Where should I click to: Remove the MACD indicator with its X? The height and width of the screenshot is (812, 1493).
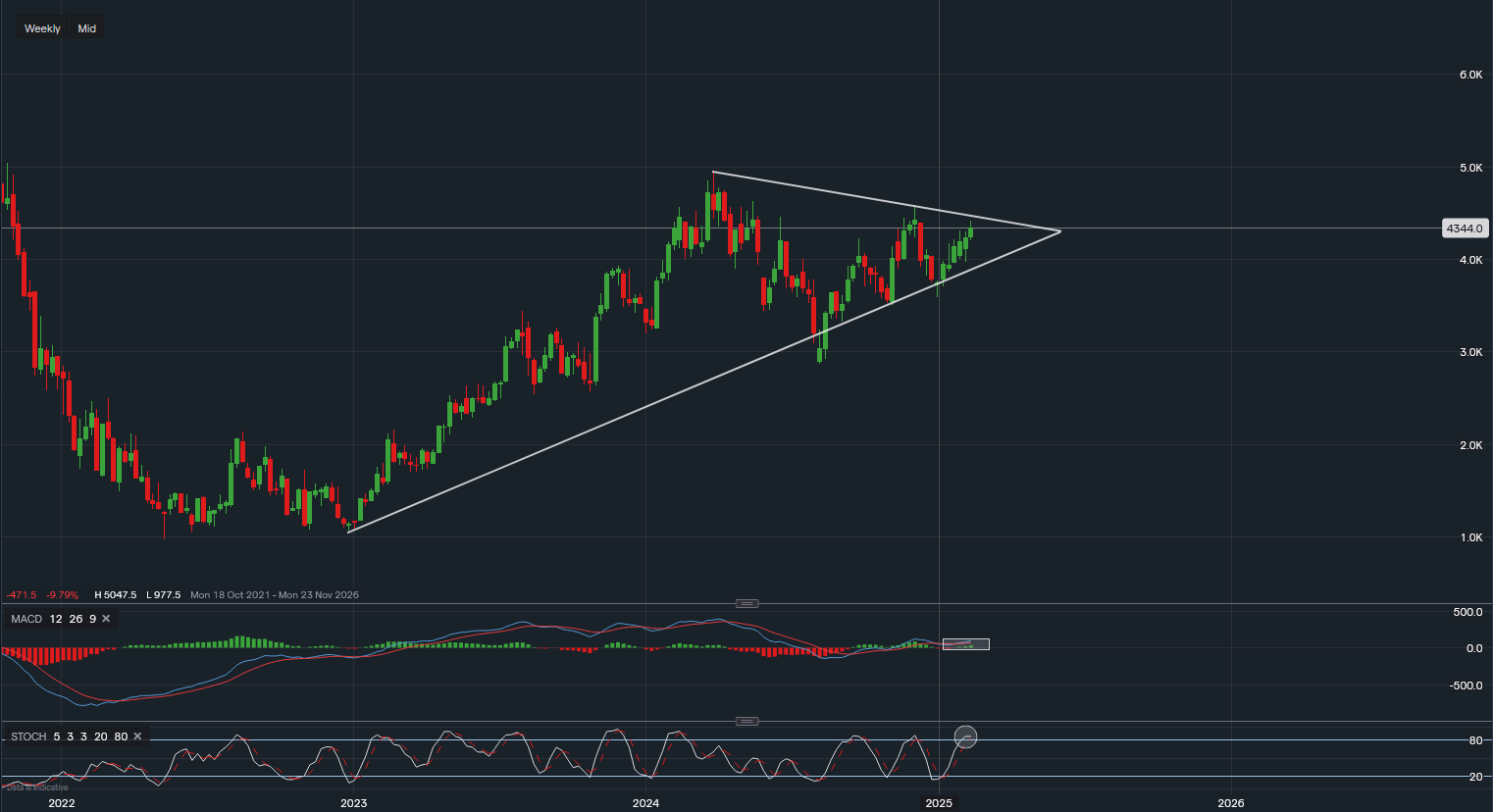[x=106, y=619]
